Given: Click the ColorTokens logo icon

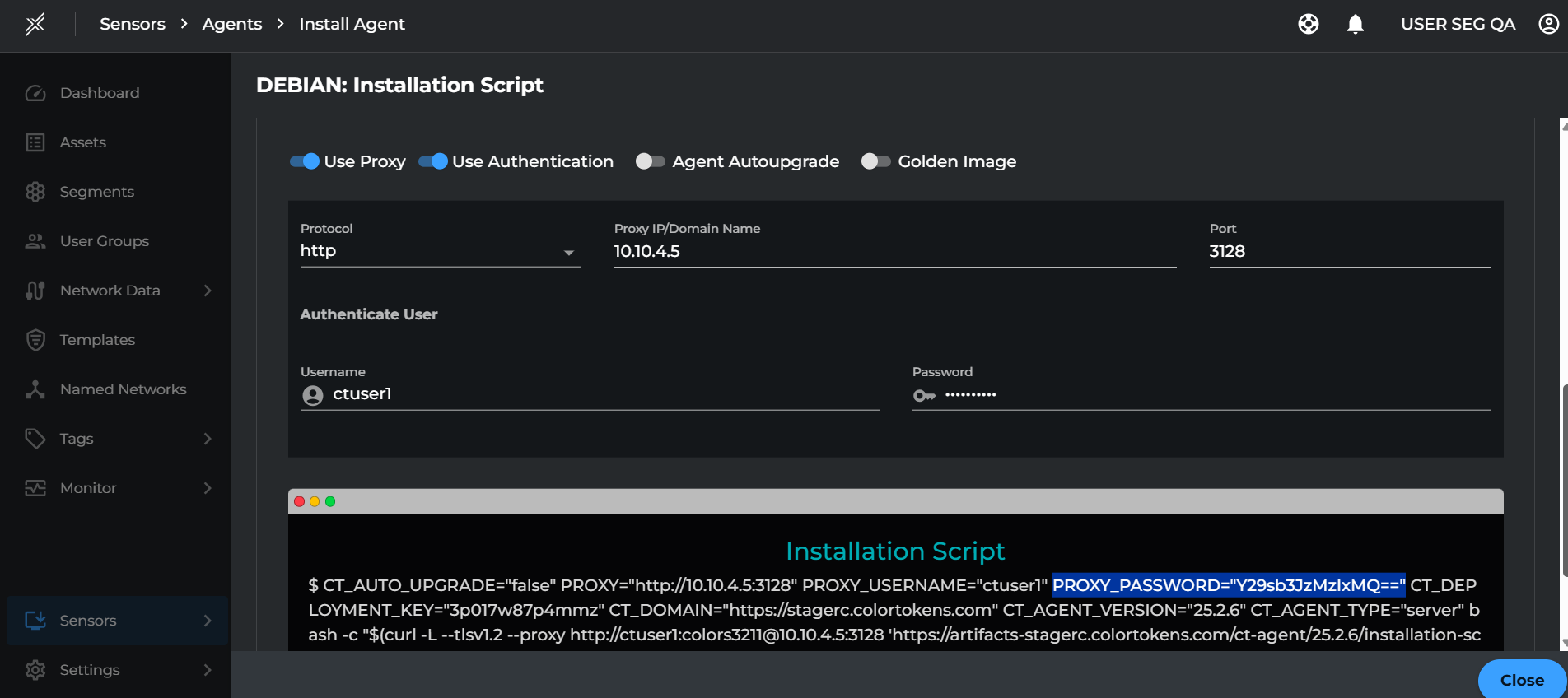Looking at the screenshot, I should (x=35, y=24).
